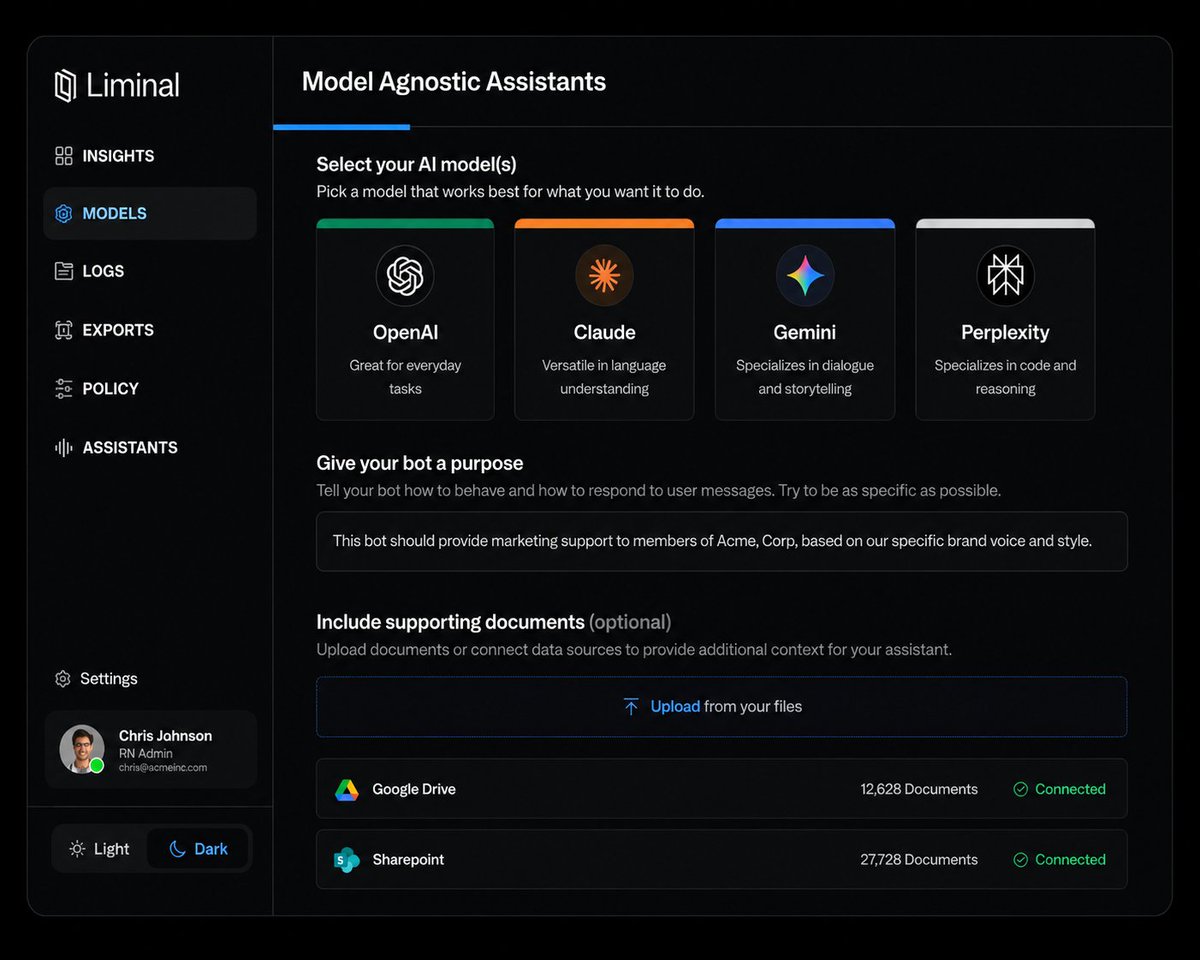
Task: Click the Insights grid icon
Action: tap(64, 156)
